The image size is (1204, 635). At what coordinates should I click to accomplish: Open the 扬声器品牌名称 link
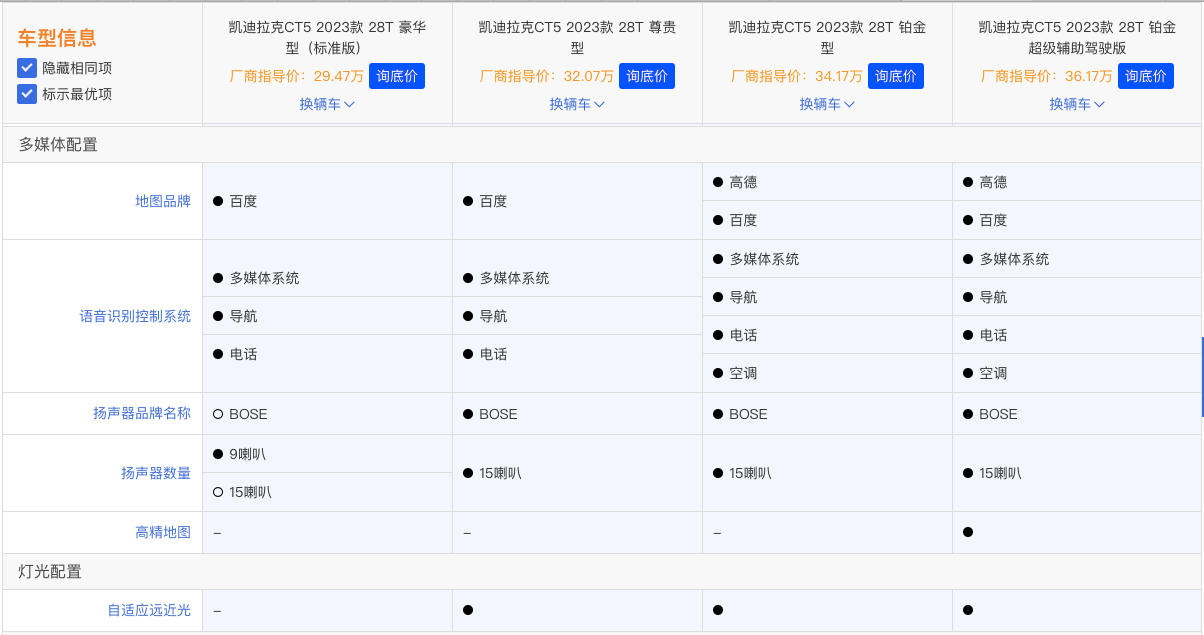[x=142, y=413]
